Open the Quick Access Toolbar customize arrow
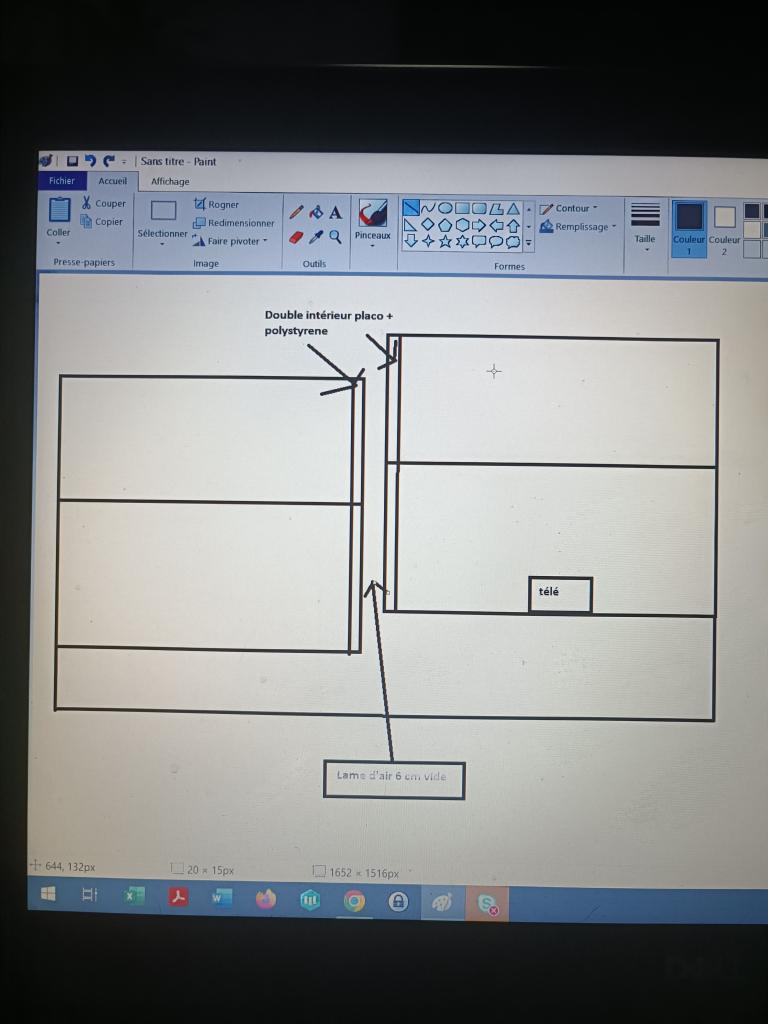Viewport: 768px width, 1024px height. point(123,161)
